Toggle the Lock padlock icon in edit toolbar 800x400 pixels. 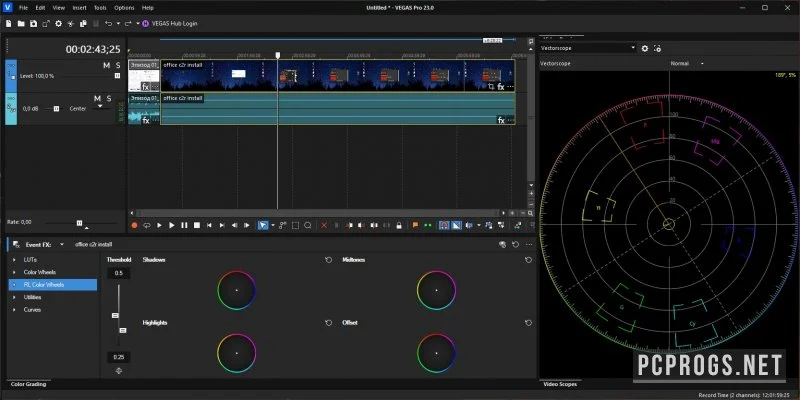pos(399,225)
